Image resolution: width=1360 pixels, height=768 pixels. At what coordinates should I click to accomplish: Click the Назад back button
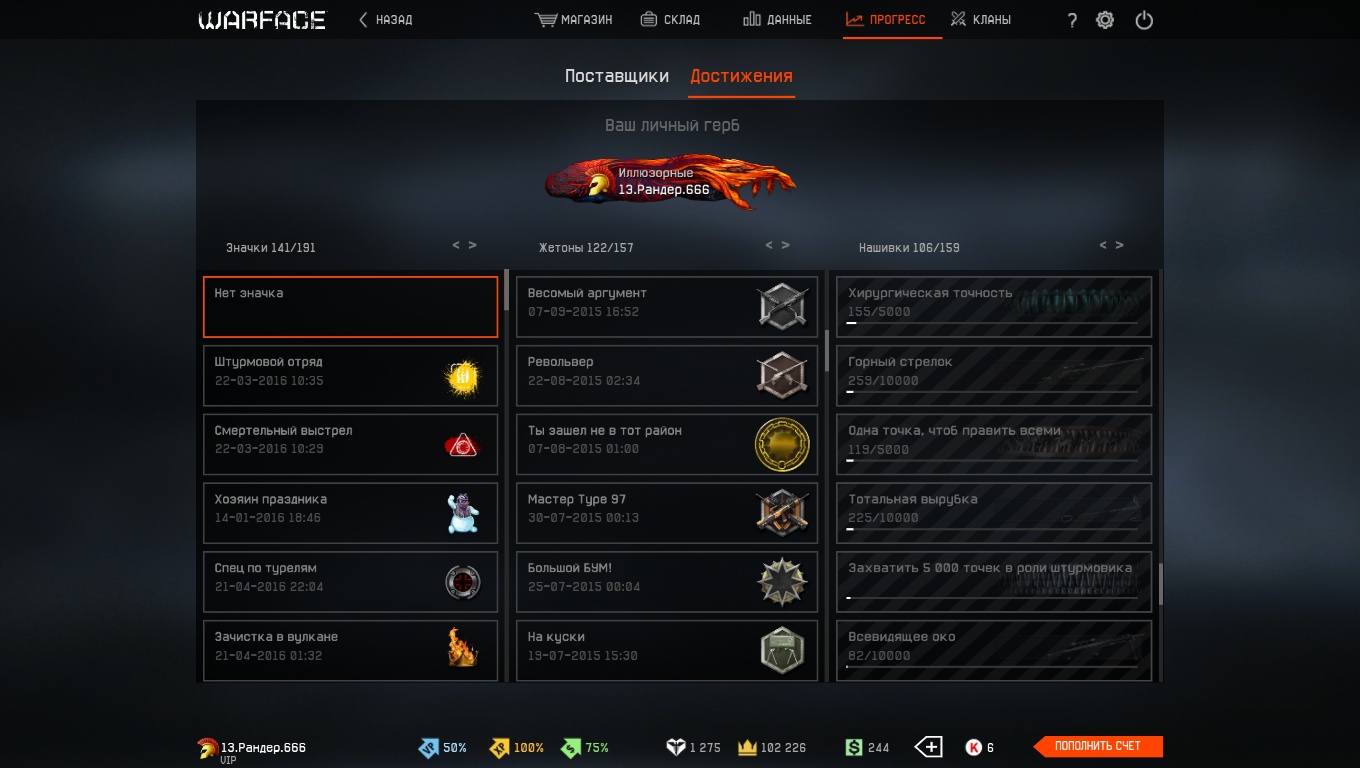[x=386, y=20]
